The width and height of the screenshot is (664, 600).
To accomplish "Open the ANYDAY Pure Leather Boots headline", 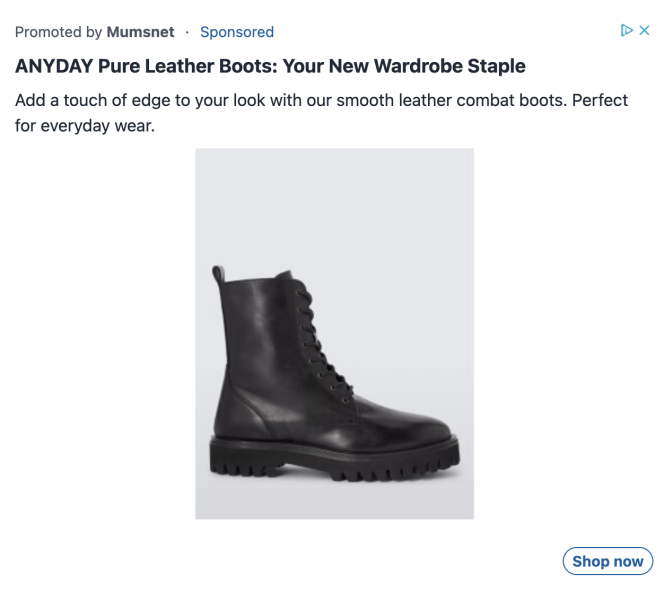I will click(270, 67).
